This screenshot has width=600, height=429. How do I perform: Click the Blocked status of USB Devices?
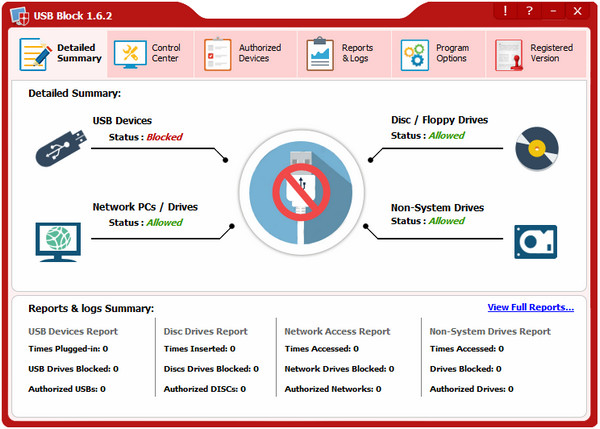click(164, 137)
